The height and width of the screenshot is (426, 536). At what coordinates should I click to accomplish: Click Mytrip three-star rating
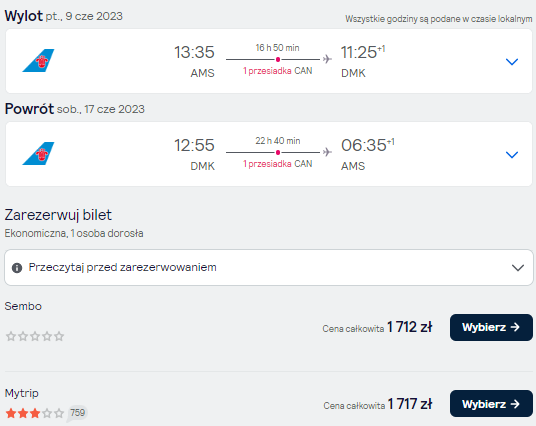pos(35,413)
